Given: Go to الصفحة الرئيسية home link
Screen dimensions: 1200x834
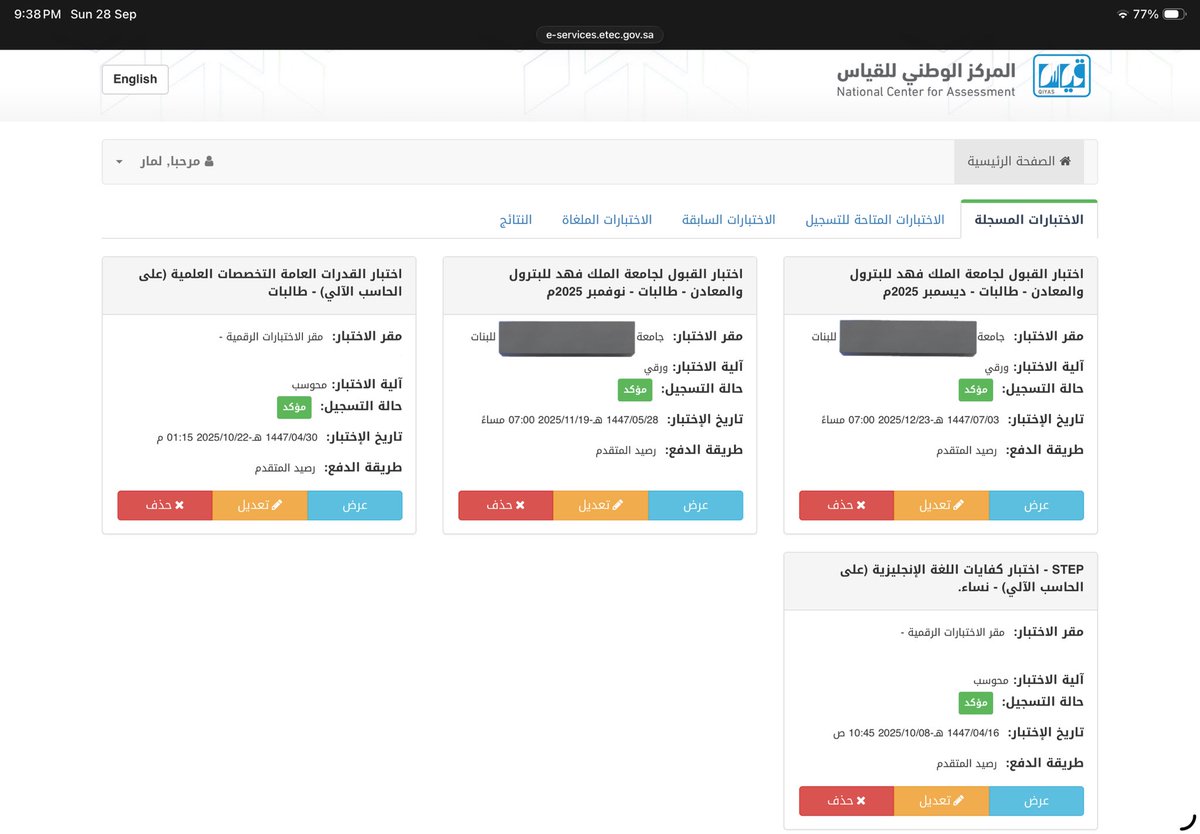Looking at the screenshot, I should pos(1019,161).
